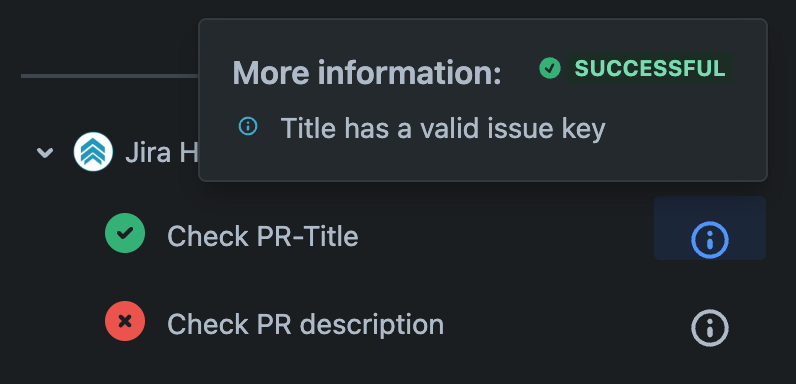Image resolution: width=796 pixels, height=384 pixels.
Task: Click the green SUCCESSFUL status badge
Action: click(x=650, y=69)
